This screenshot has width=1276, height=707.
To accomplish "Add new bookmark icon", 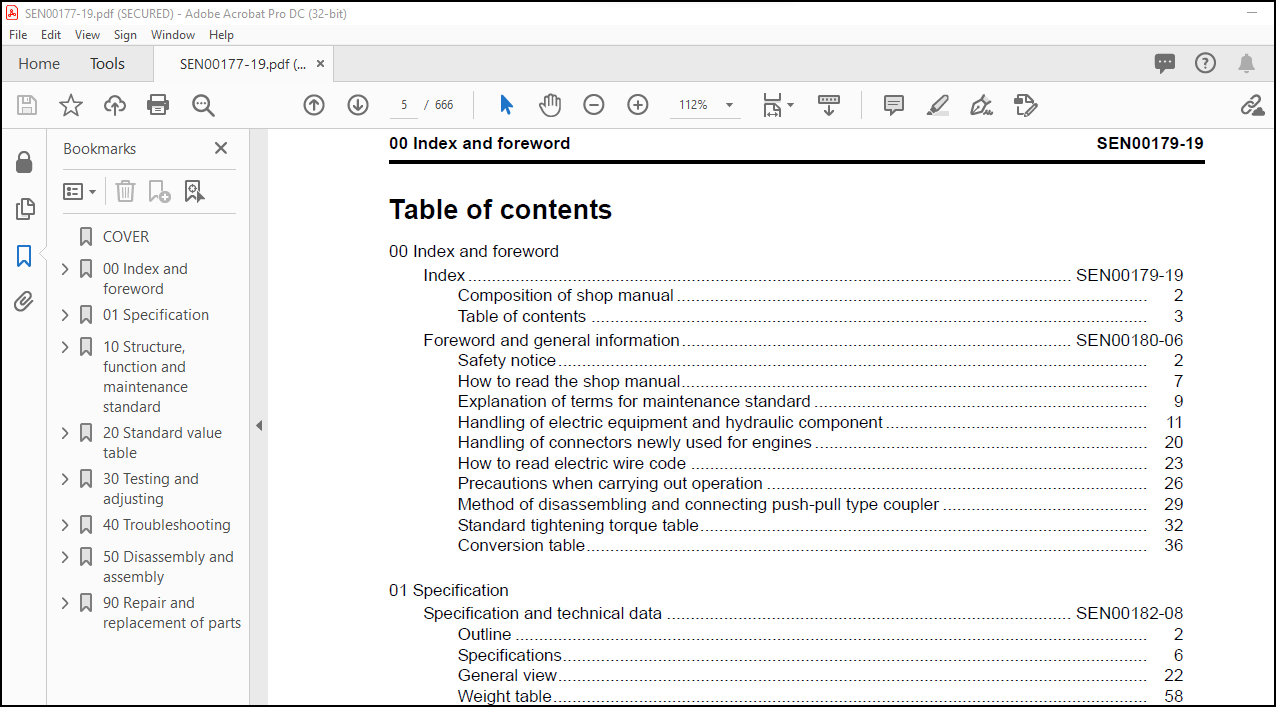I will pos(159,191).
